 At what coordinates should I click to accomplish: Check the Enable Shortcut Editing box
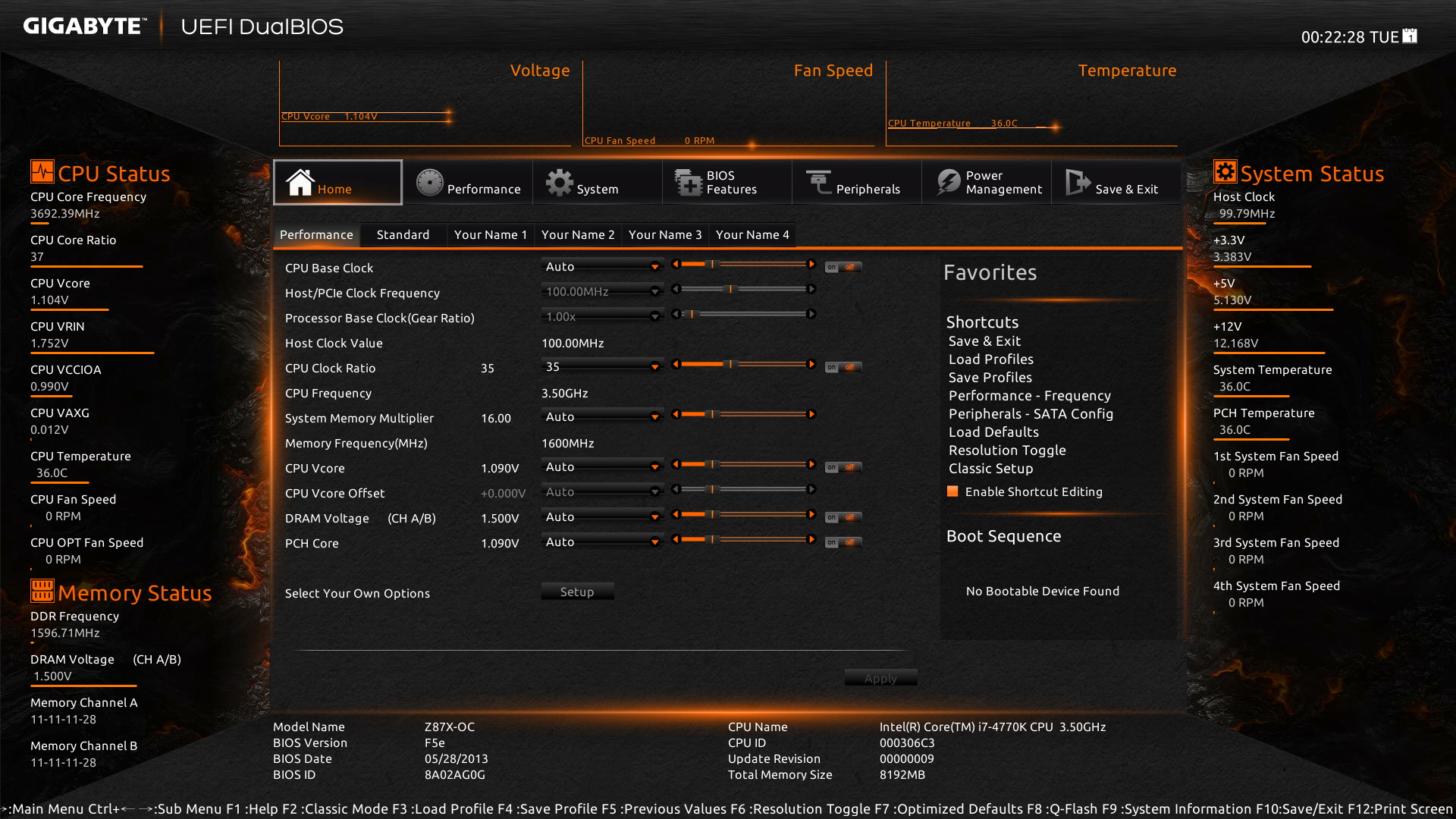(x=952, y=491)
